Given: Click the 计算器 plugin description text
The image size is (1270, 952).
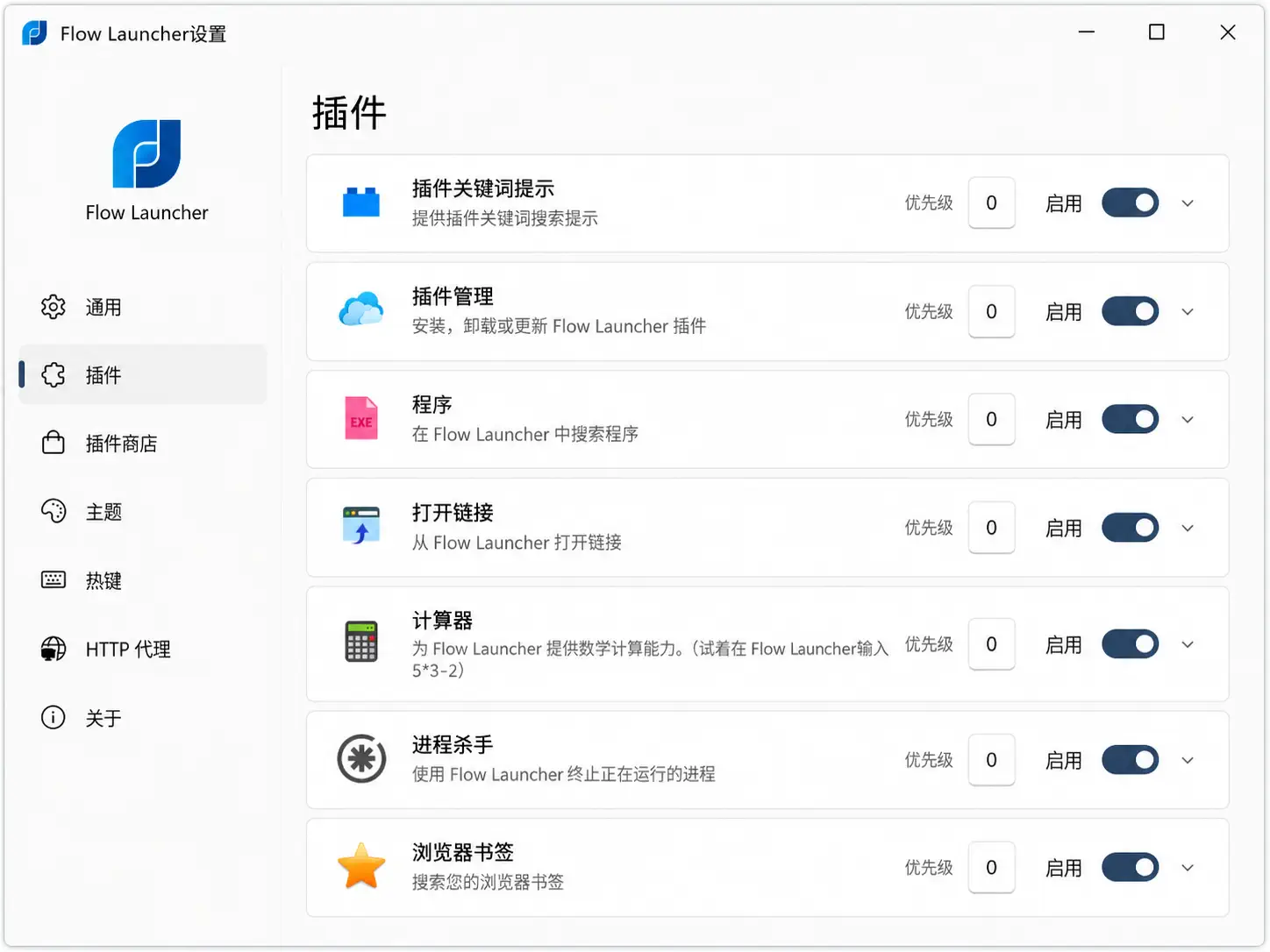Looking at the screenshot, I should 650,658.
